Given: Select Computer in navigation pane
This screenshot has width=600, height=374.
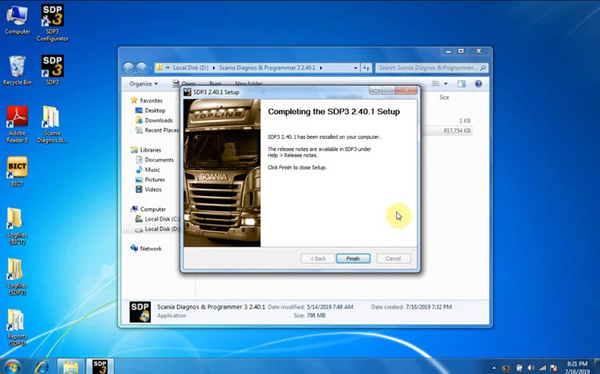Looking at the screenshot, I should (x=152, y=209).
